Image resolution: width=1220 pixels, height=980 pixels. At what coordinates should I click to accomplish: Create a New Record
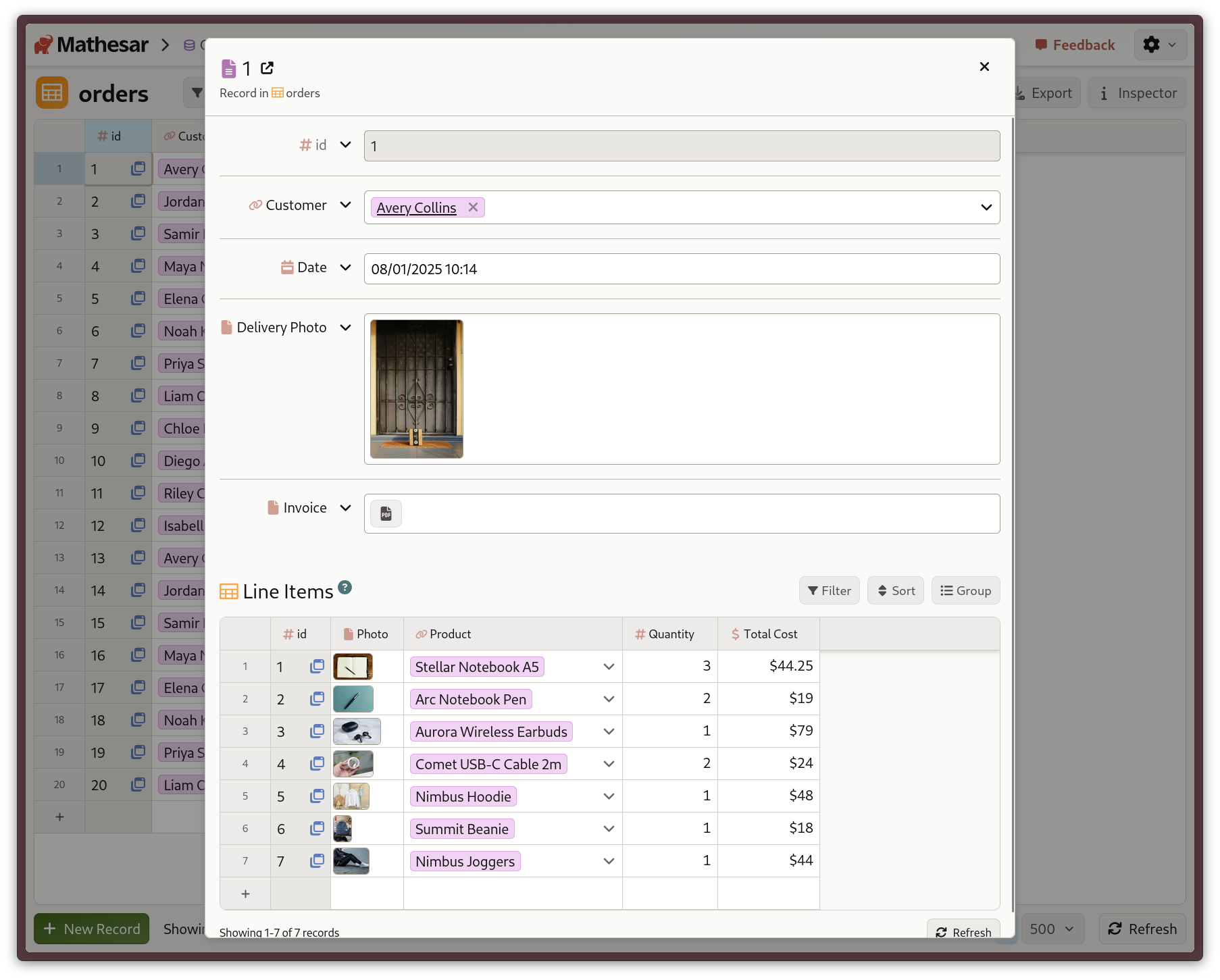pos(91,929)
